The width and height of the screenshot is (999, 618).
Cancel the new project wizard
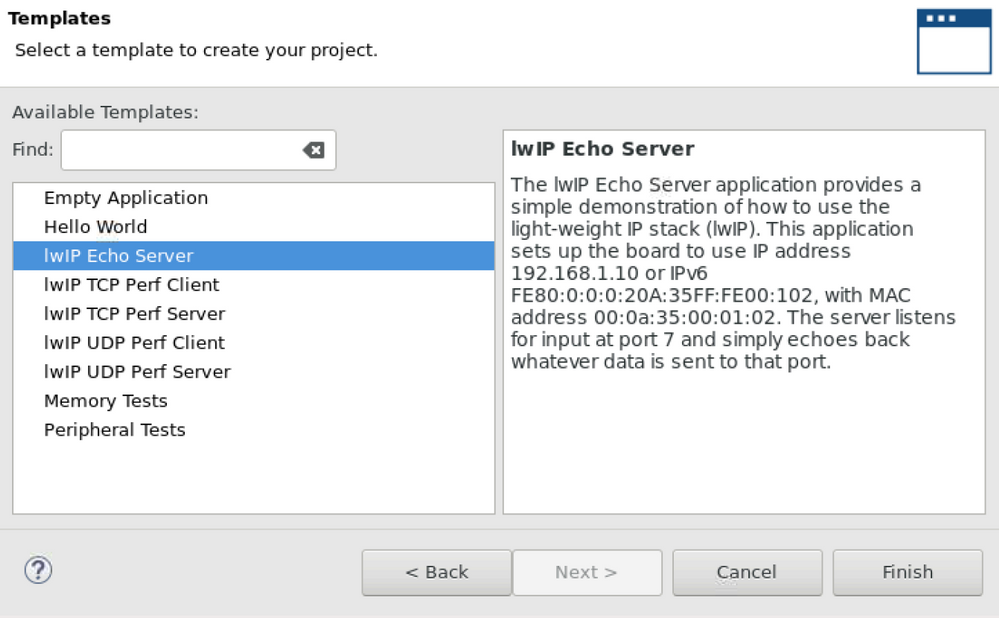(x=747, y=572)
